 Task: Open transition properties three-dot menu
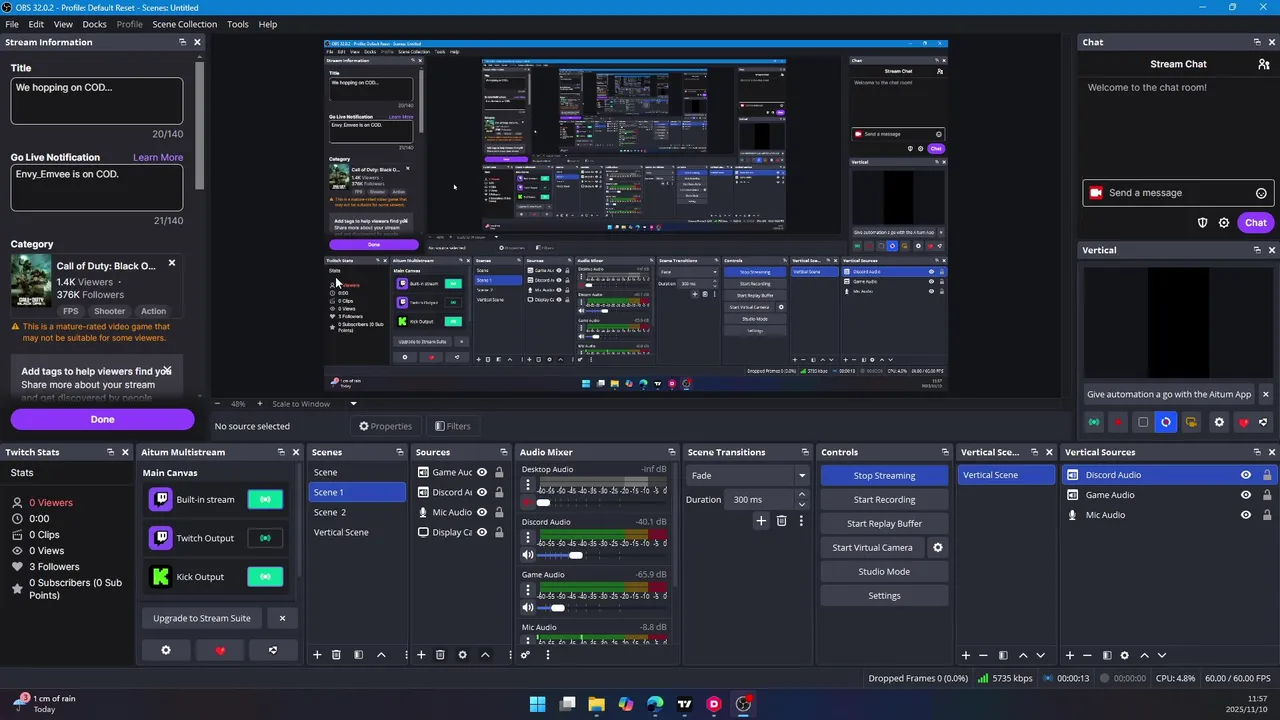(x=801, y=521)
